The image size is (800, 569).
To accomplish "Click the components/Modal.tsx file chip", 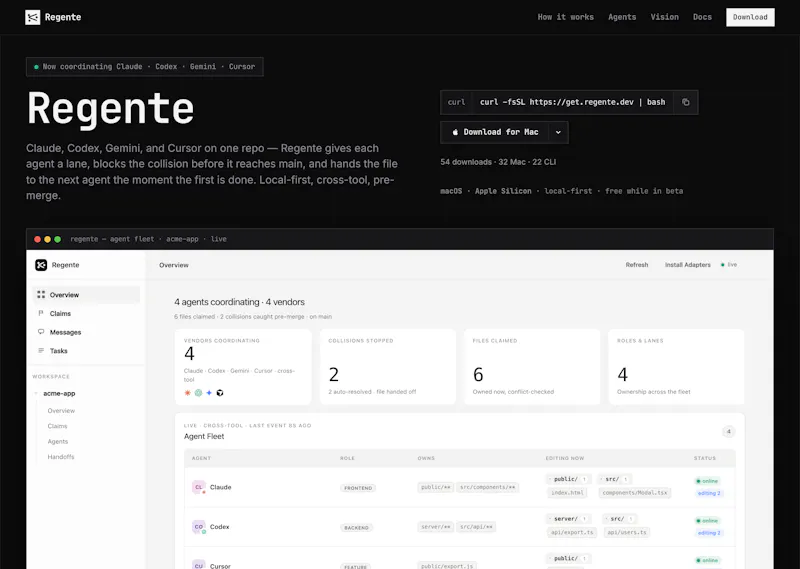I will click(x=634, y=493).
